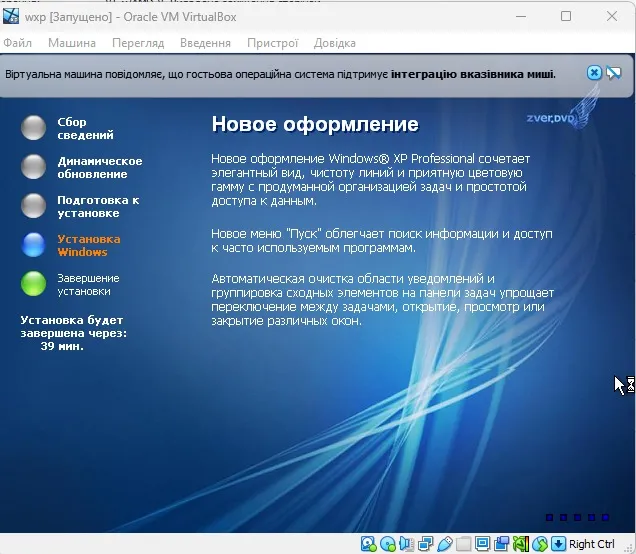The image size is (636, 554).
Task: Click the paragraph about the 'Пуск' menu
Action: click(382, 241)
